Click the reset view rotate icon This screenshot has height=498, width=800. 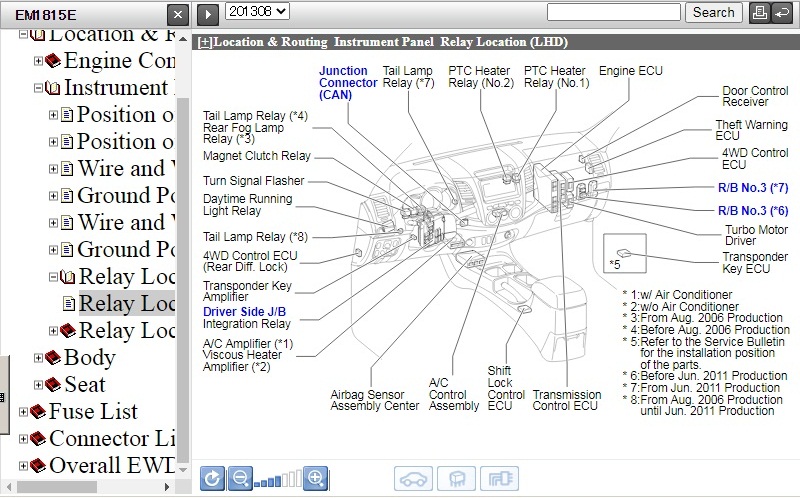(x=212, y=478)
